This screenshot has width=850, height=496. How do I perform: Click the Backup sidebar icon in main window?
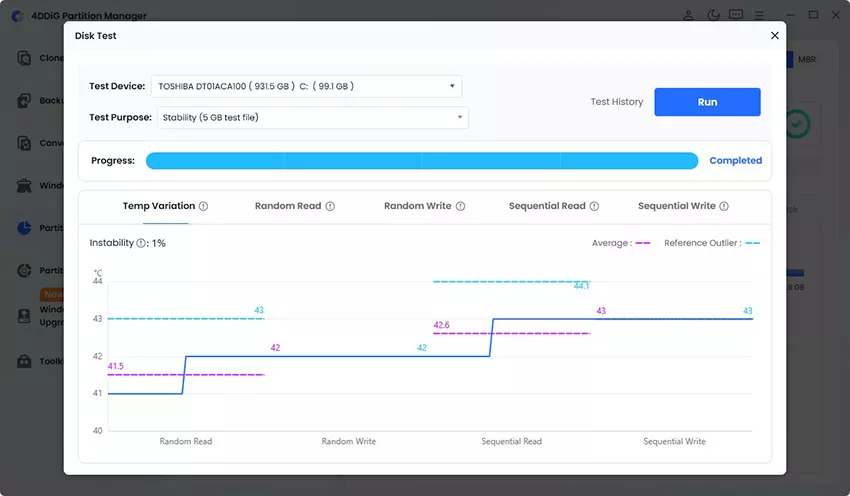[24, 100]
